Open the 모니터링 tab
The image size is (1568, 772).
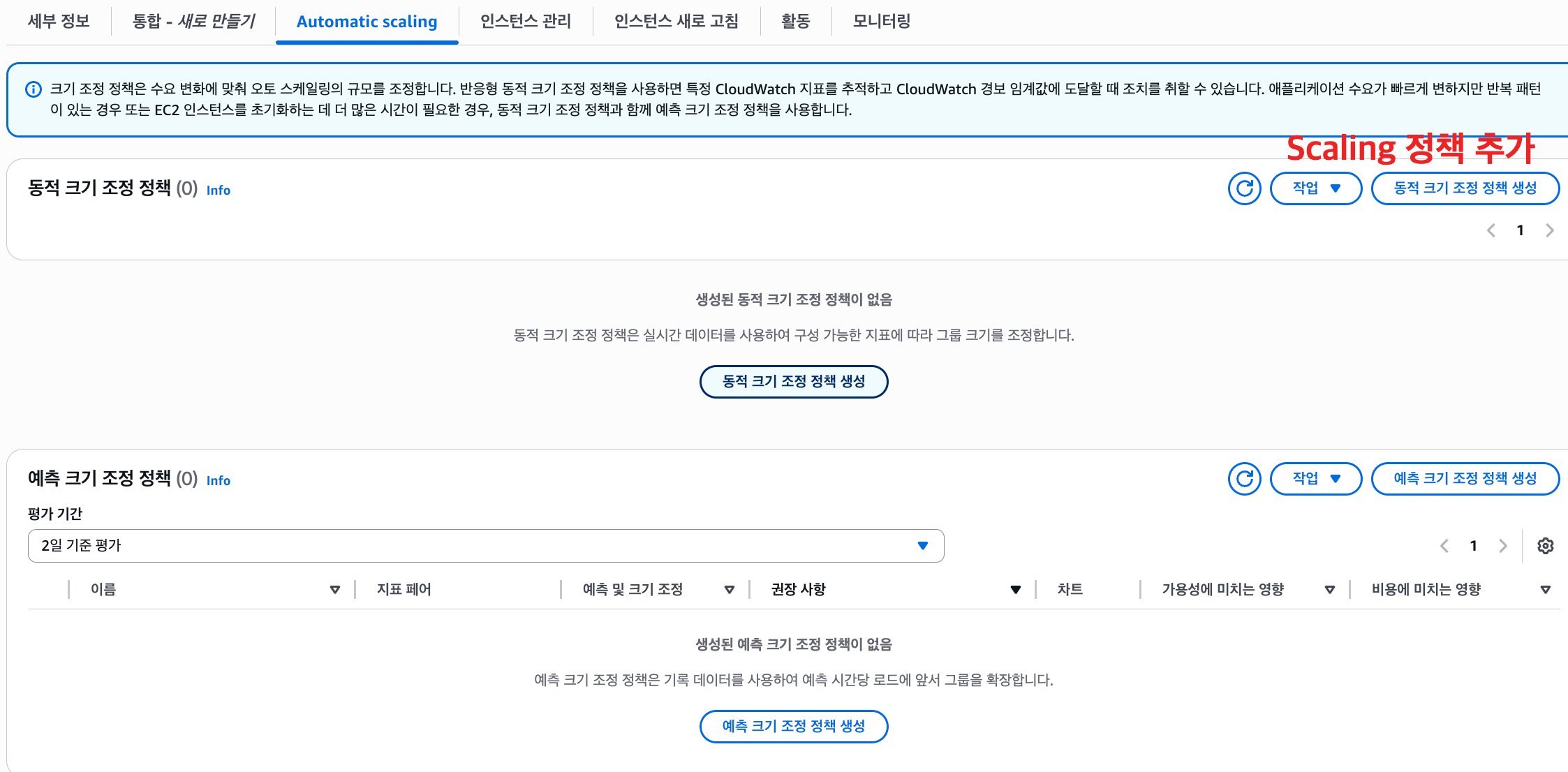(881, 22)
